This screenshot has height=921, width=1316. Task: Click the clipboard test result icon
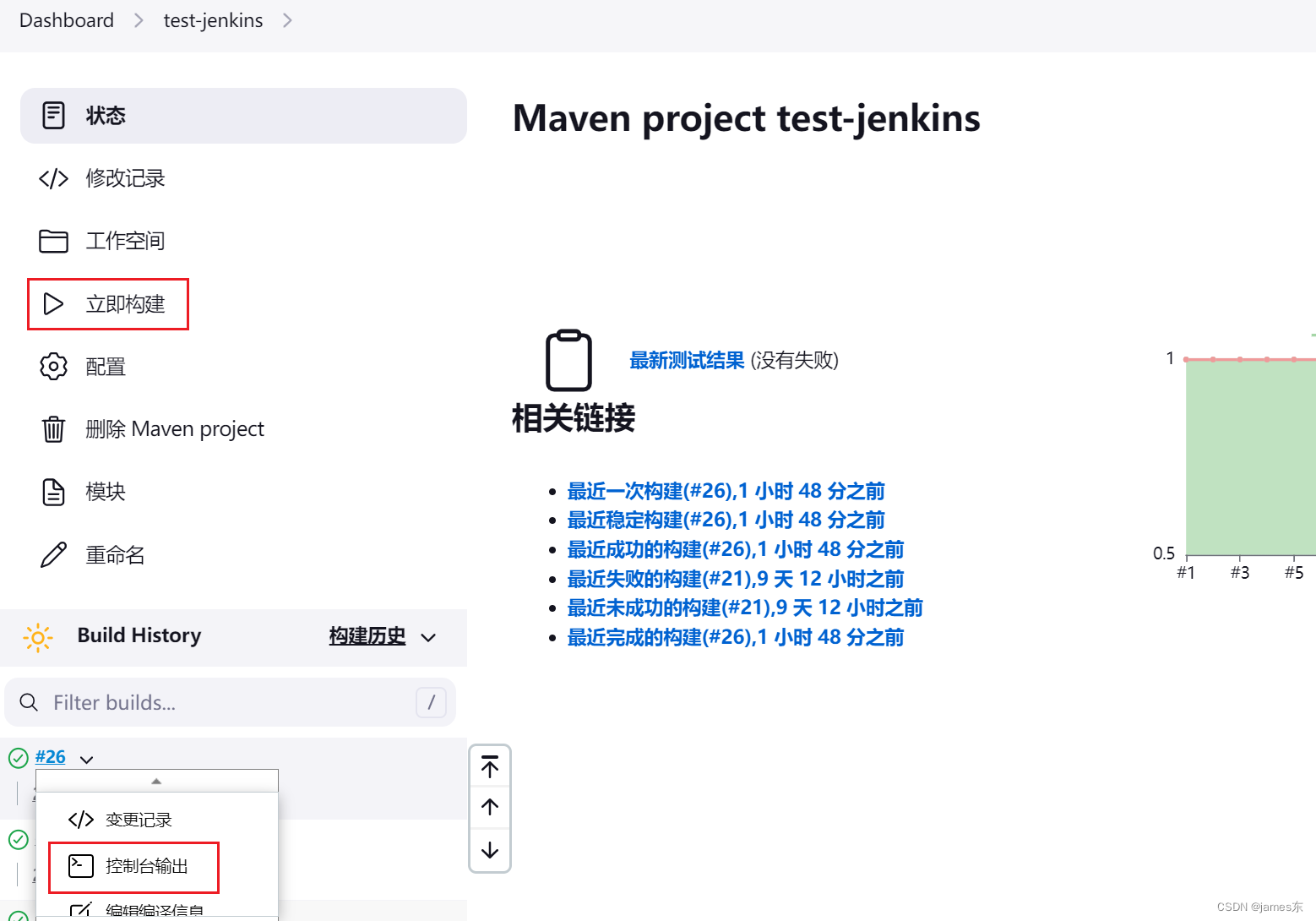tap(568, 360)
